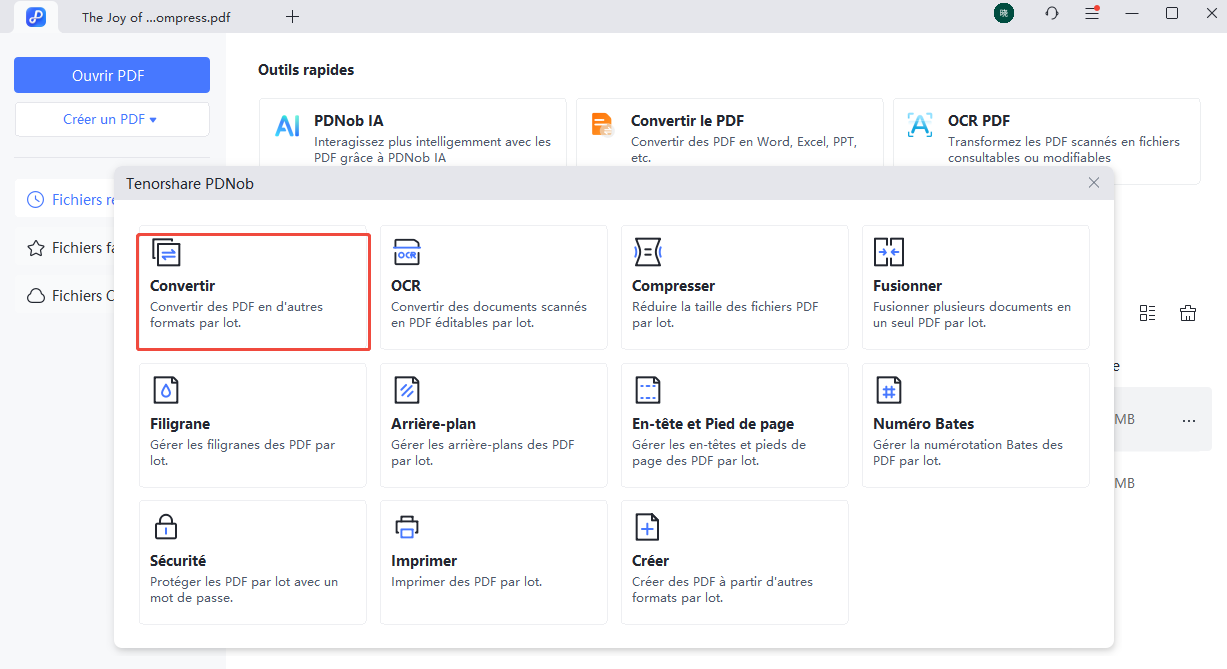Open the user account avatar
1227x669 pixels.
click(x=1003, y=14)
